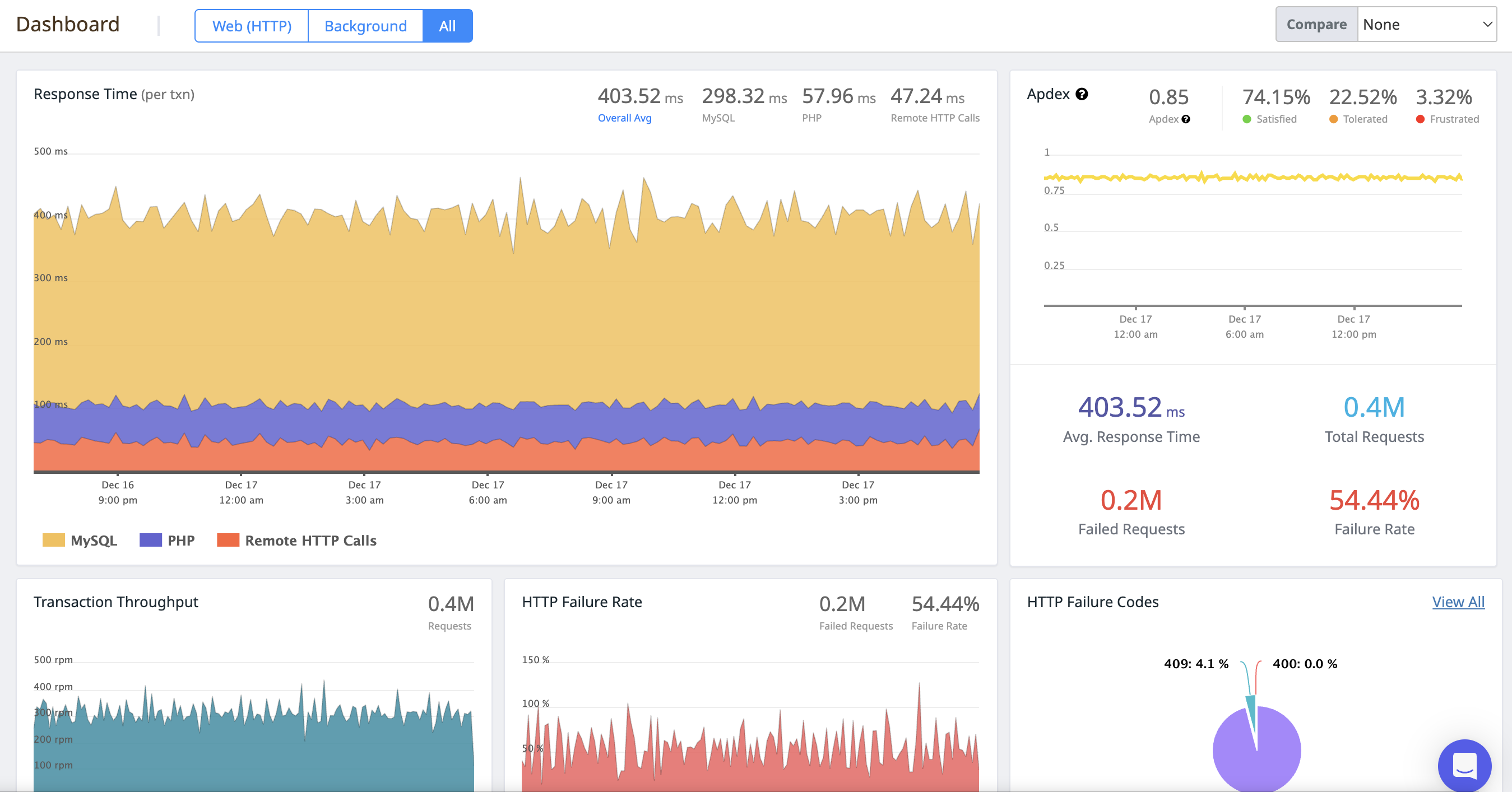
Task: Click the Overall Avg link
Action: pyautogui.click(x=624, y=118)
